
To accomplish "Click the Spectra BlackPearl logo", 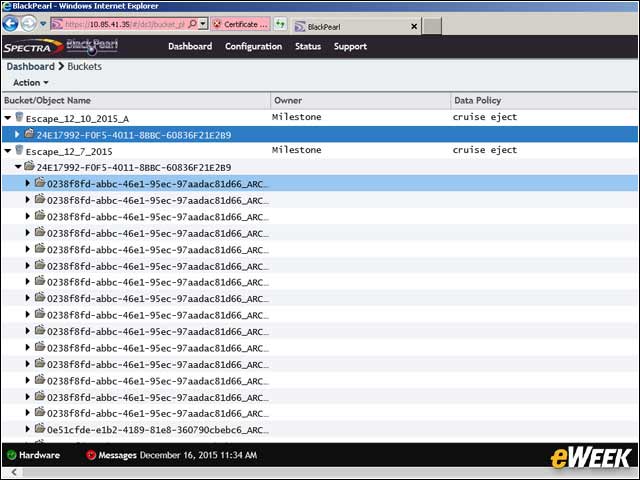I will pos(61,46).
